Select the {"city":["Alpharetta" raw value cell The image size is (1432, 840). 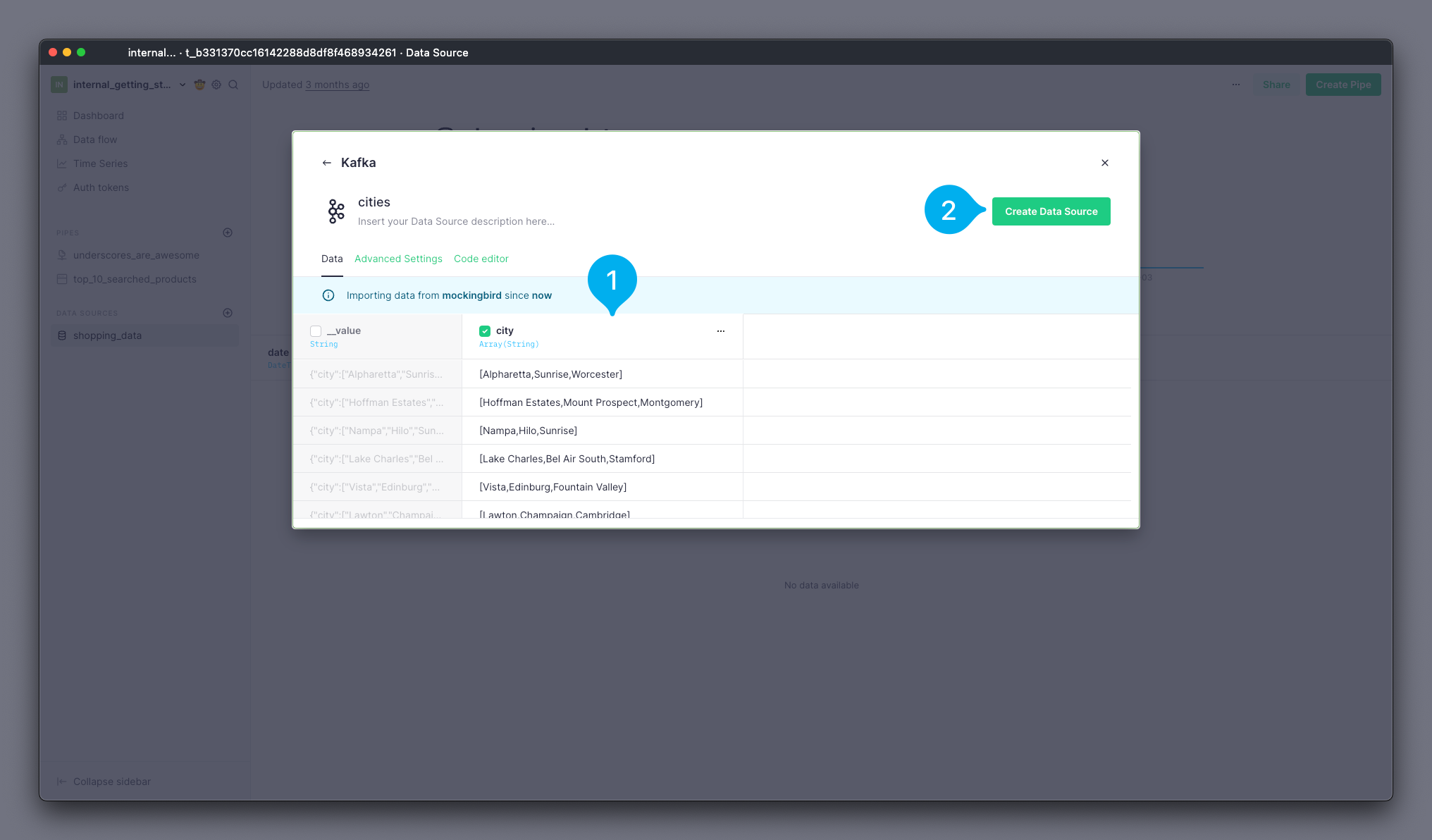(376, 374)
